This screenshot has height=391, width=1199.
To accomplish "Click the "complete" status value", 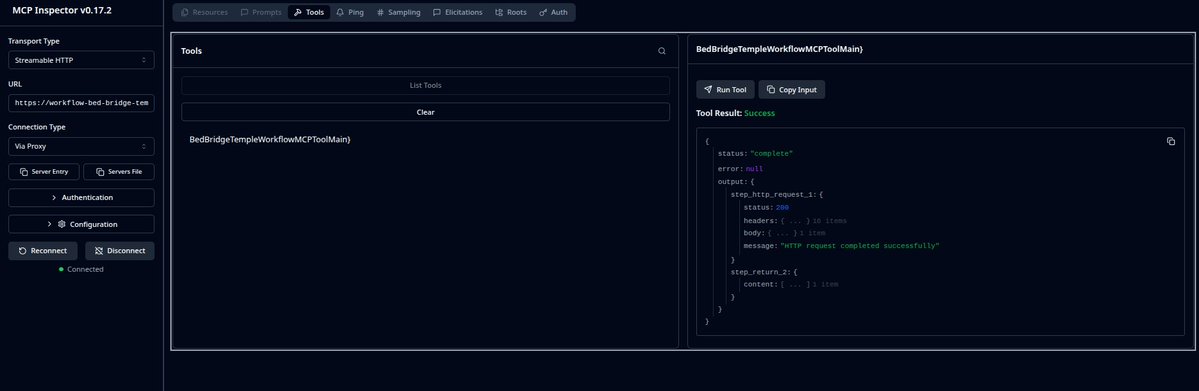I will (x=771, y=154).
